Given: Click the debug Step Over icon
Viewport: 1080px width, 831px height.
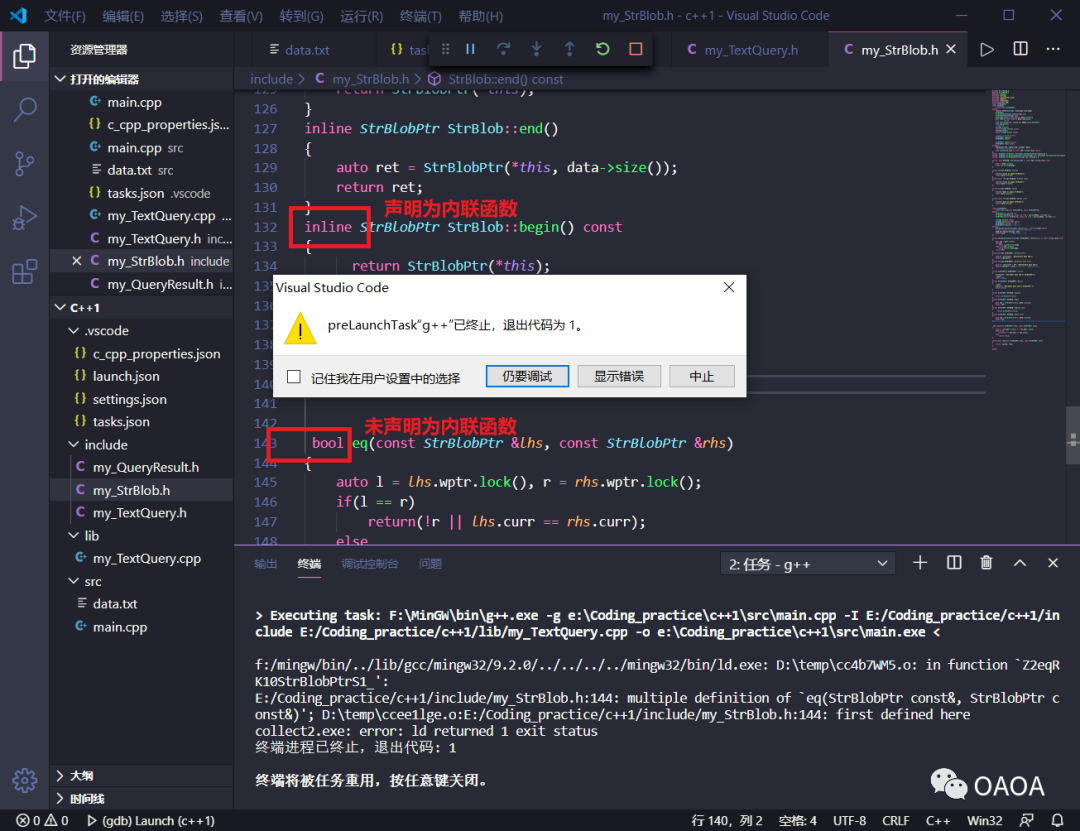Looking at the screenshot, I should pyautogui.click(x=503, y=49).
